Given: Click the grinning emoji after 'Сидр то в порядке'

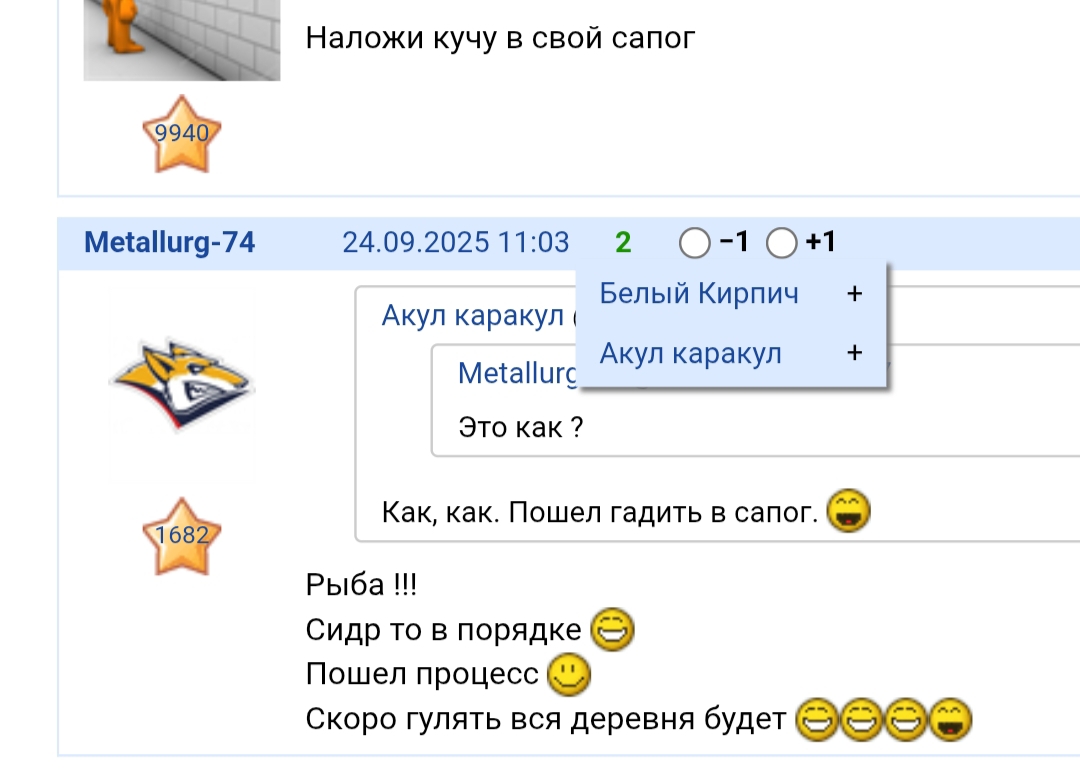Looking at the screenshot, I should pyautogui.click(x=612, y=629).
